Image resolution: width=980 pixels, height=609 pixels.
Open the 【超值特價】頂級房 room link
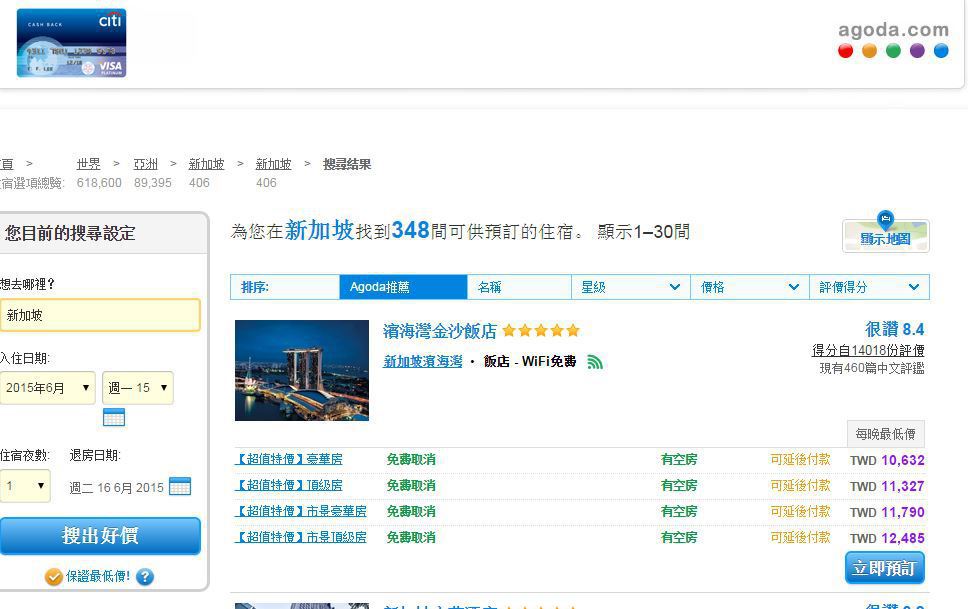tap(289, 485)
